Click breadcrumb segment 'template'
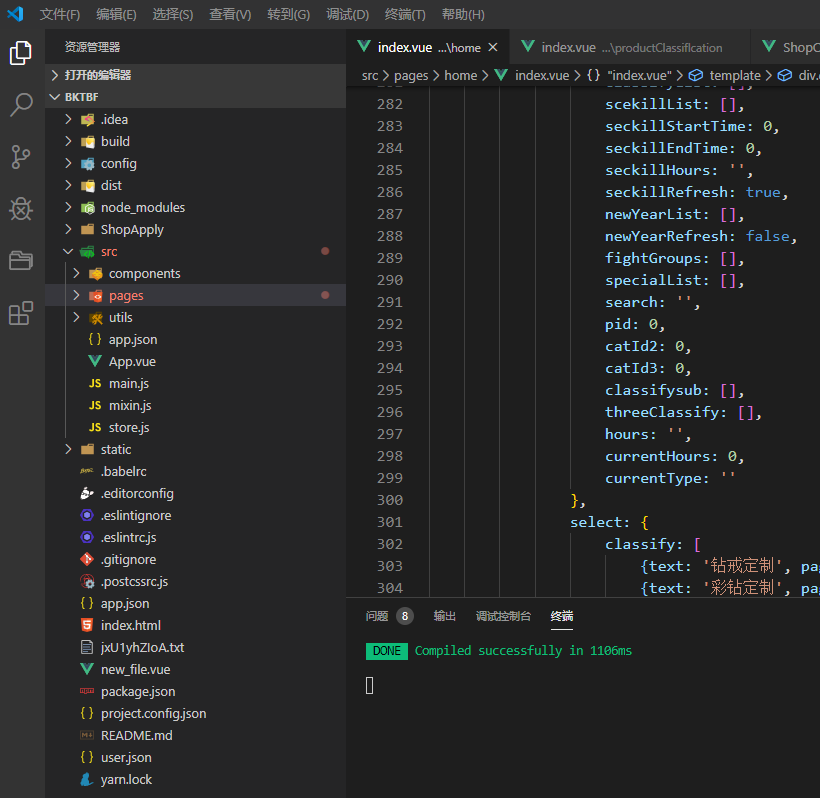Viewport: 820px width, 798px height. [735, 75]
